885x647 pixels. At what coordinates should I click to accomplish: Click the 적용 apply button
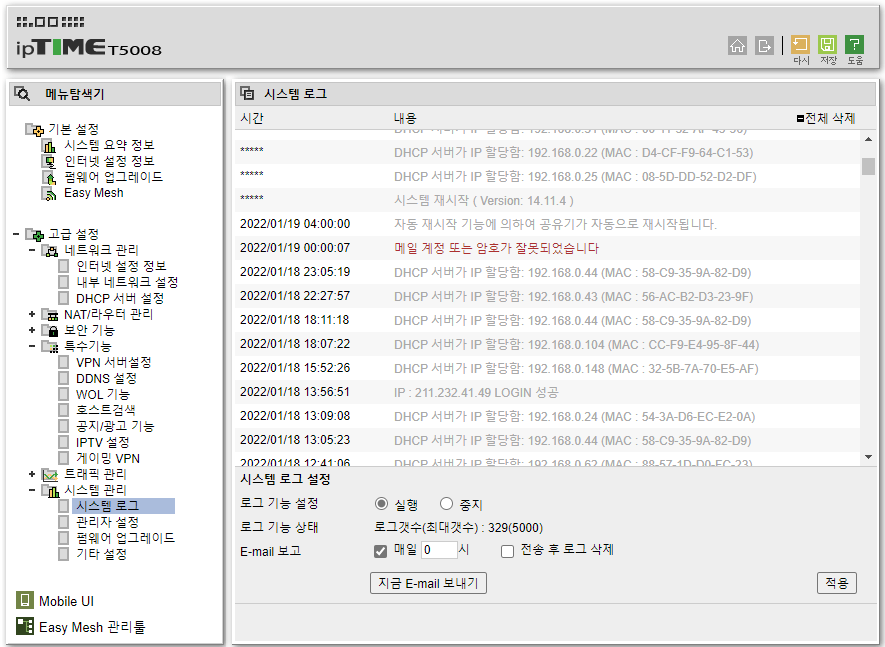point(836,583)
